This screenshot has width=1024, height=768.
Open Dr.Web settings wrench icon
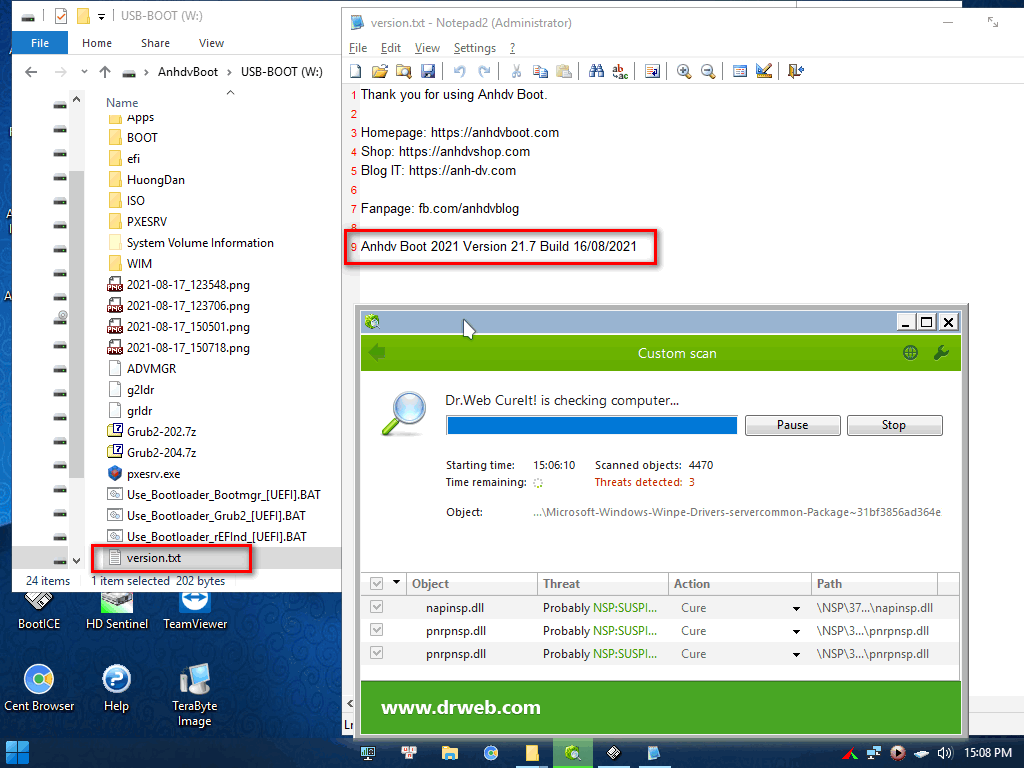point(941,353)
